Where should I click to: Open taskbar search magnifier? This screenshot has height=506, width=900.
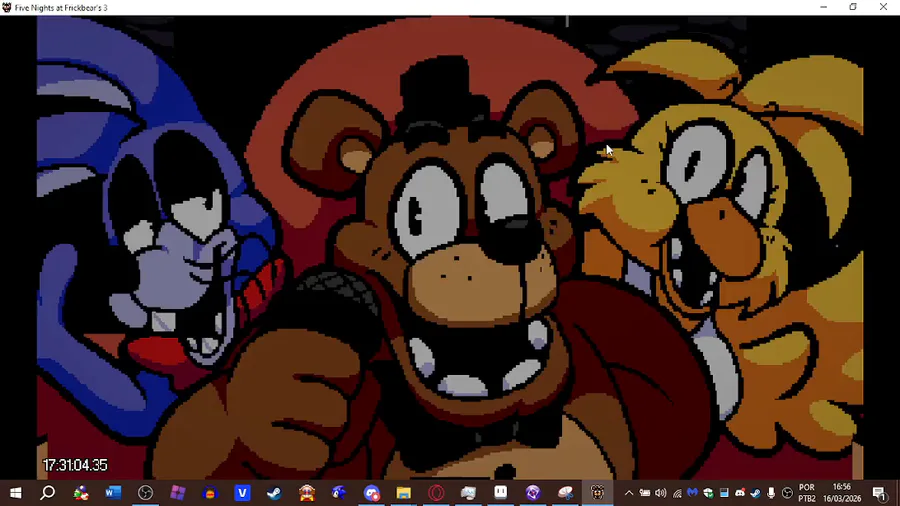tap(48, 493)
